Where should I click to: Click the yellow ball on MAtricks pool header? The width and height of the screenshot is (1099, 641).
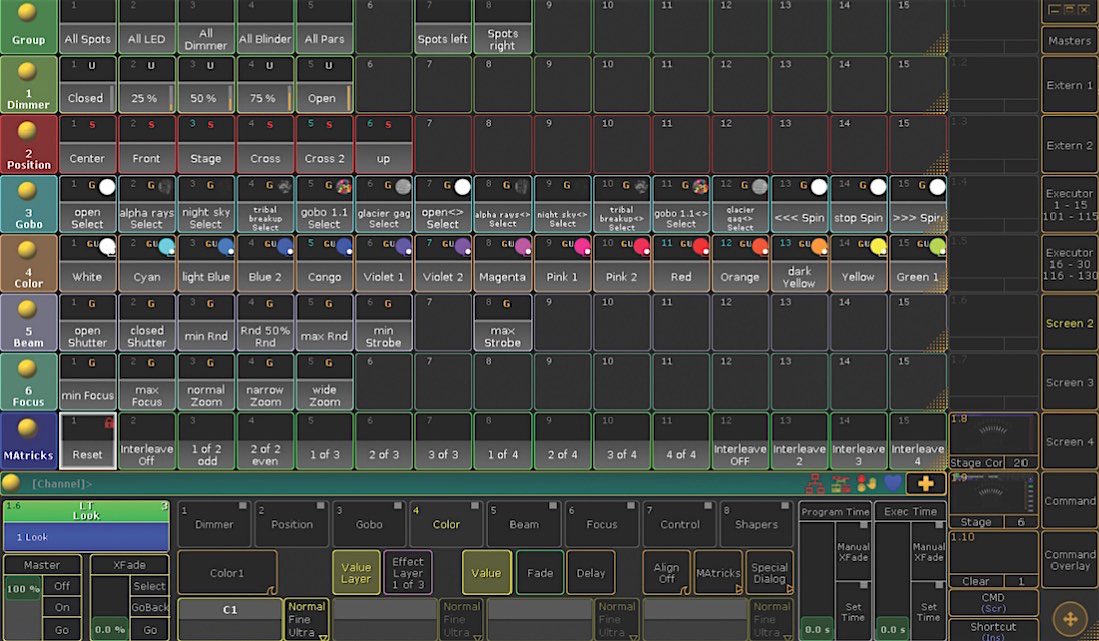point(27,427)
